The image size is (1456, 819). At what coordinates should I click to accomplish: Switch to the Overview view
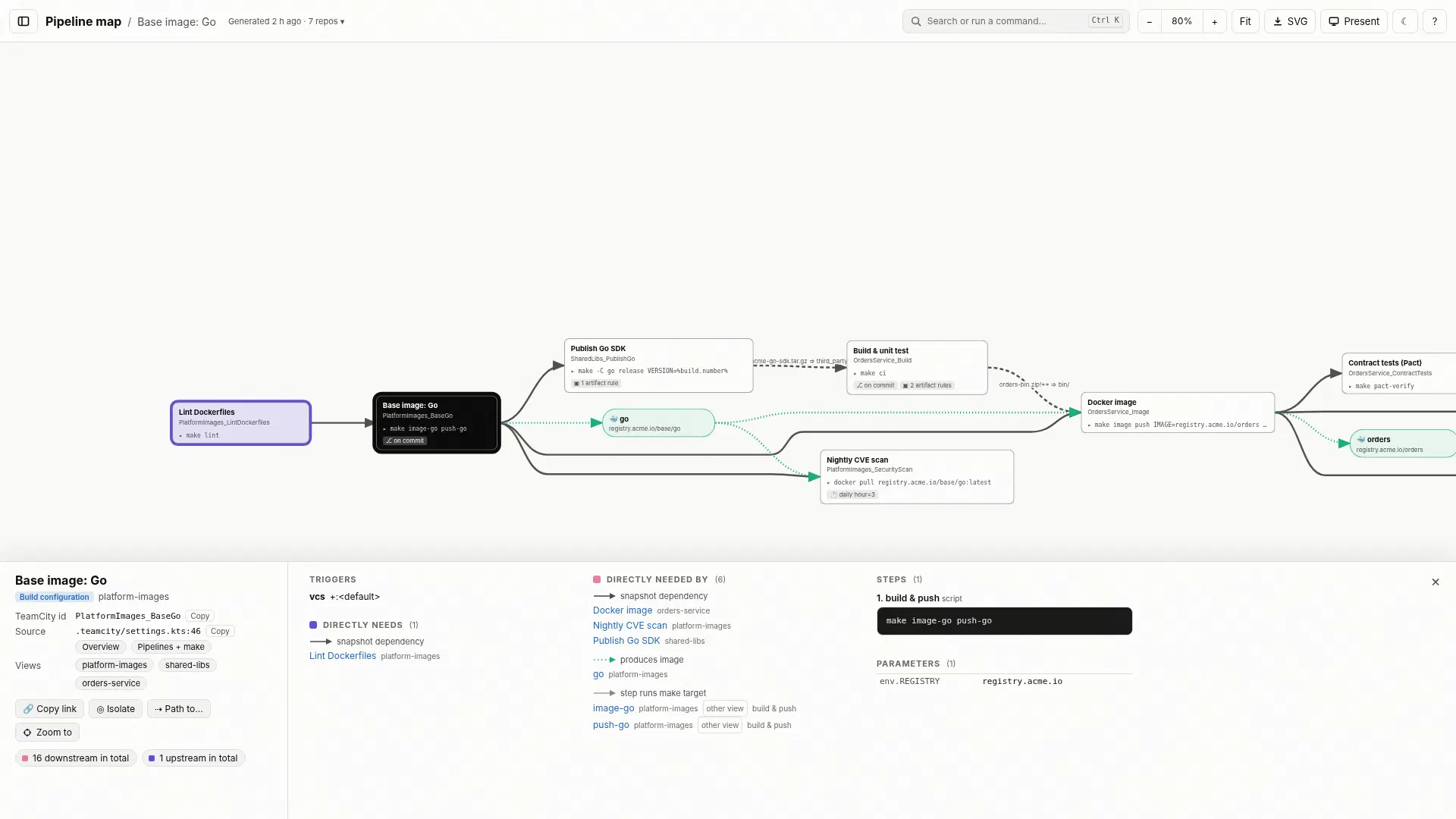101,648
